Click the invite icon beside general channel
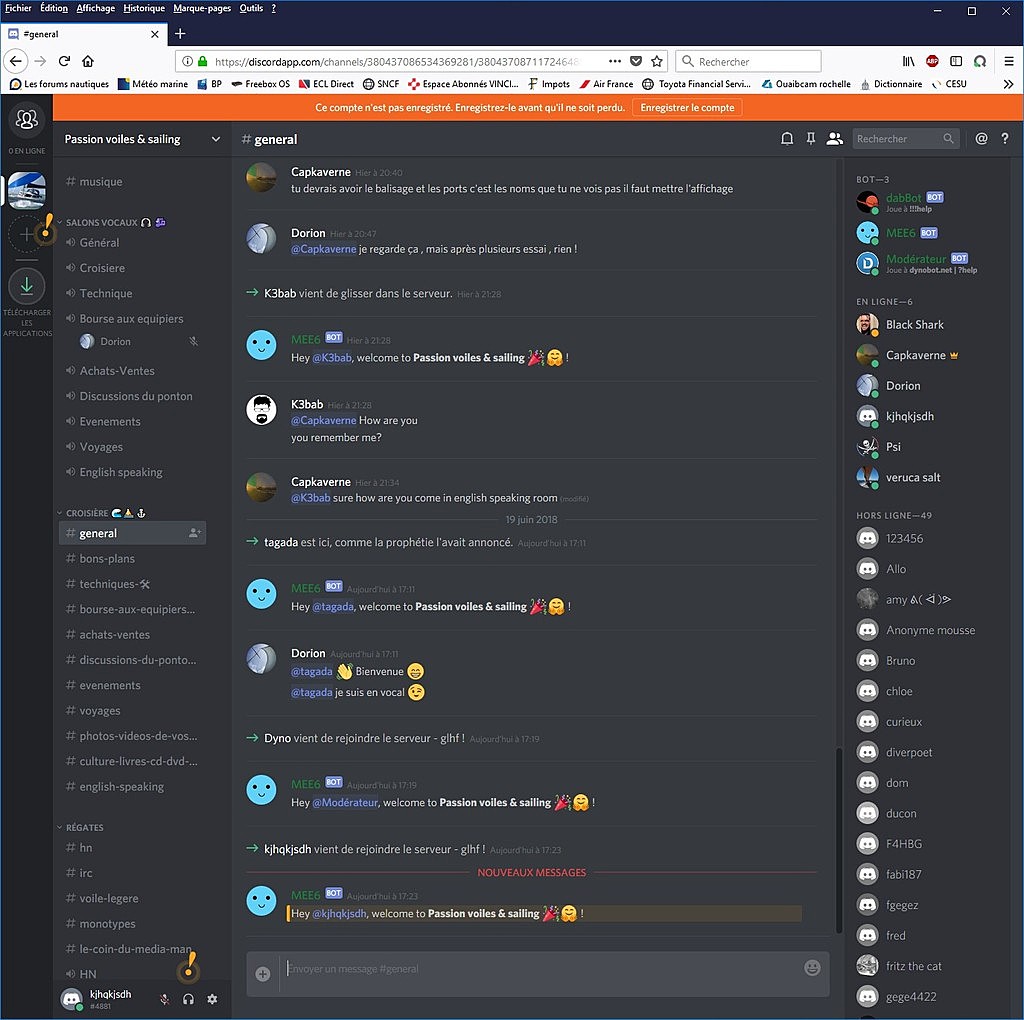This screenshot has height=1020, width=1024. pos(194,533)
